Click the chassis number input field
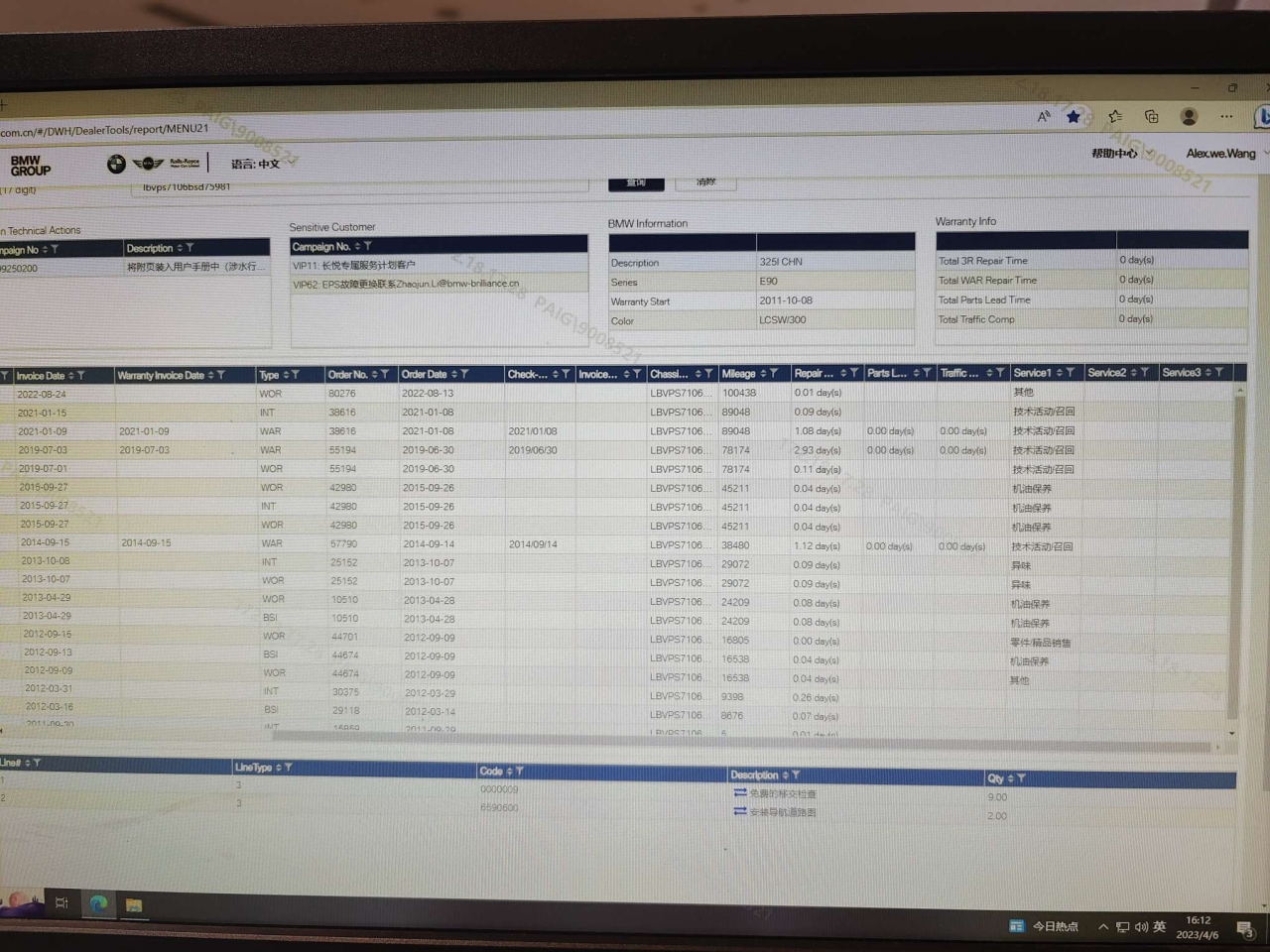Image resolution: width=1270 pixels, height=952 pixels. tap(362, 187)
